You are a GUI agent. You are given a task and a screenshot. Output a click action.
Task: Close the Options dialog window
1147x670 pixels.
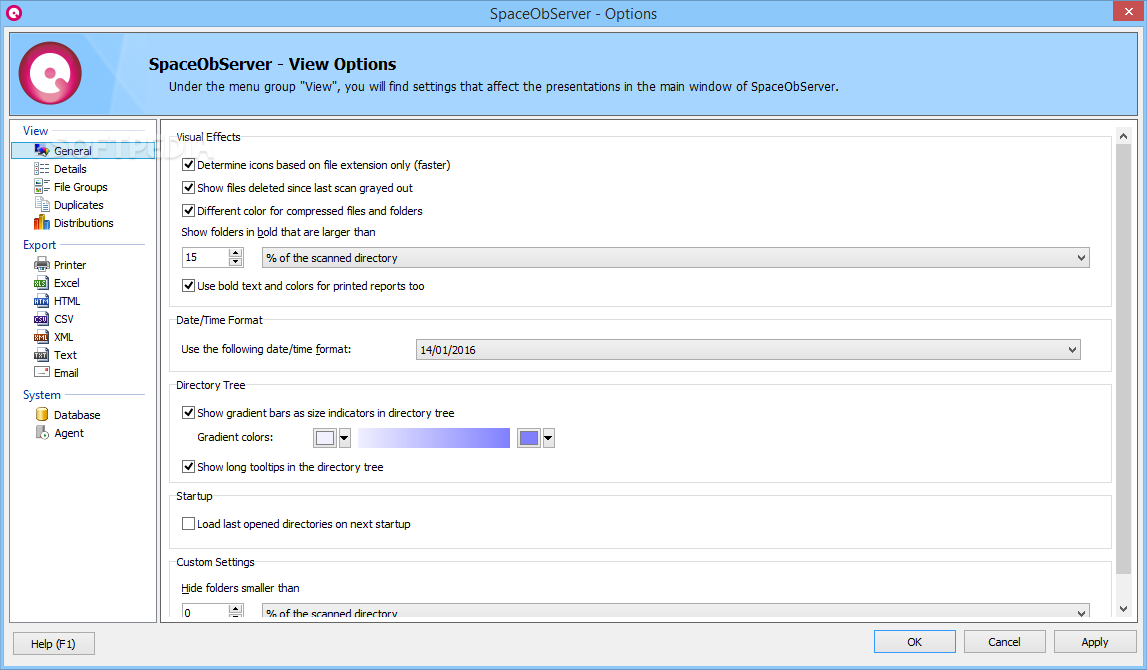(1127, 11)
